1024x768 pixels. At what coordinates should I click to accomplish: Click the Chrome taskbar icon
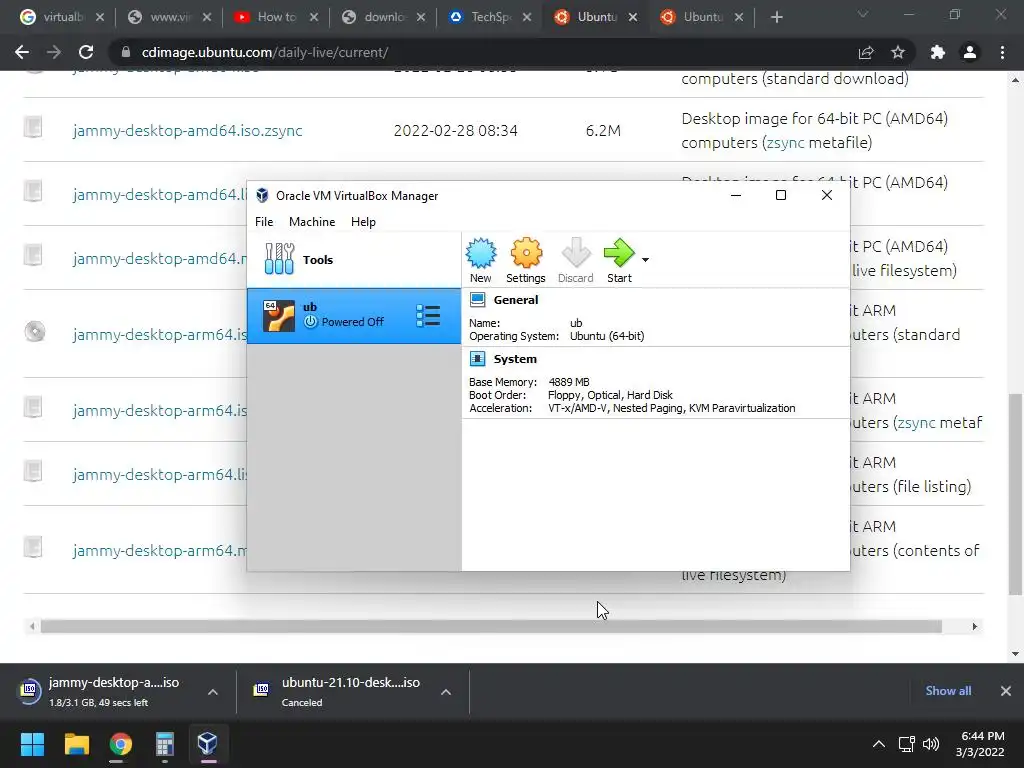click(121, 744)
